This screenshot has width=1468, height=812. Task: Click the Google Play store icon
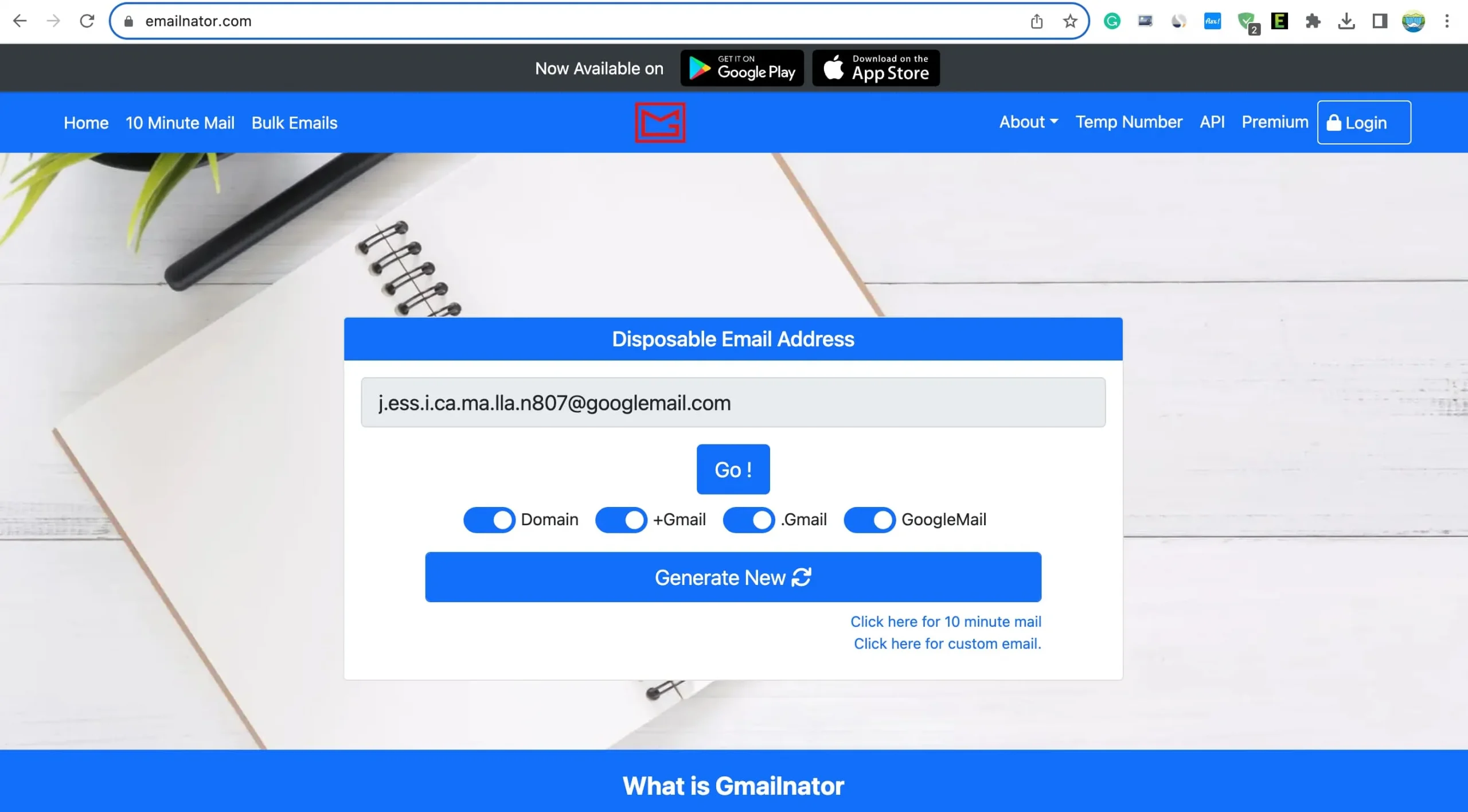coord(740,67)
